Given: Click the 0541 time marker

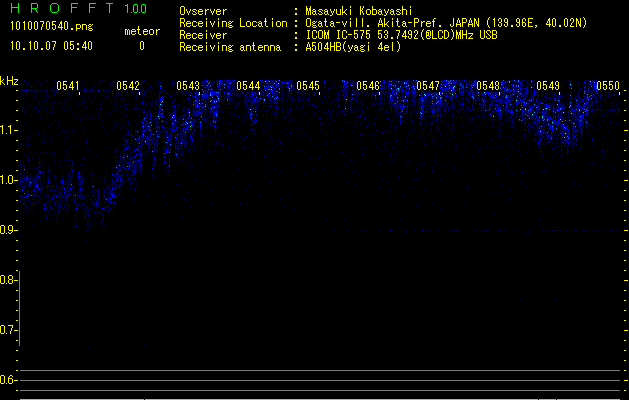Looking at the screenshot, I should (x=68, y=86).
